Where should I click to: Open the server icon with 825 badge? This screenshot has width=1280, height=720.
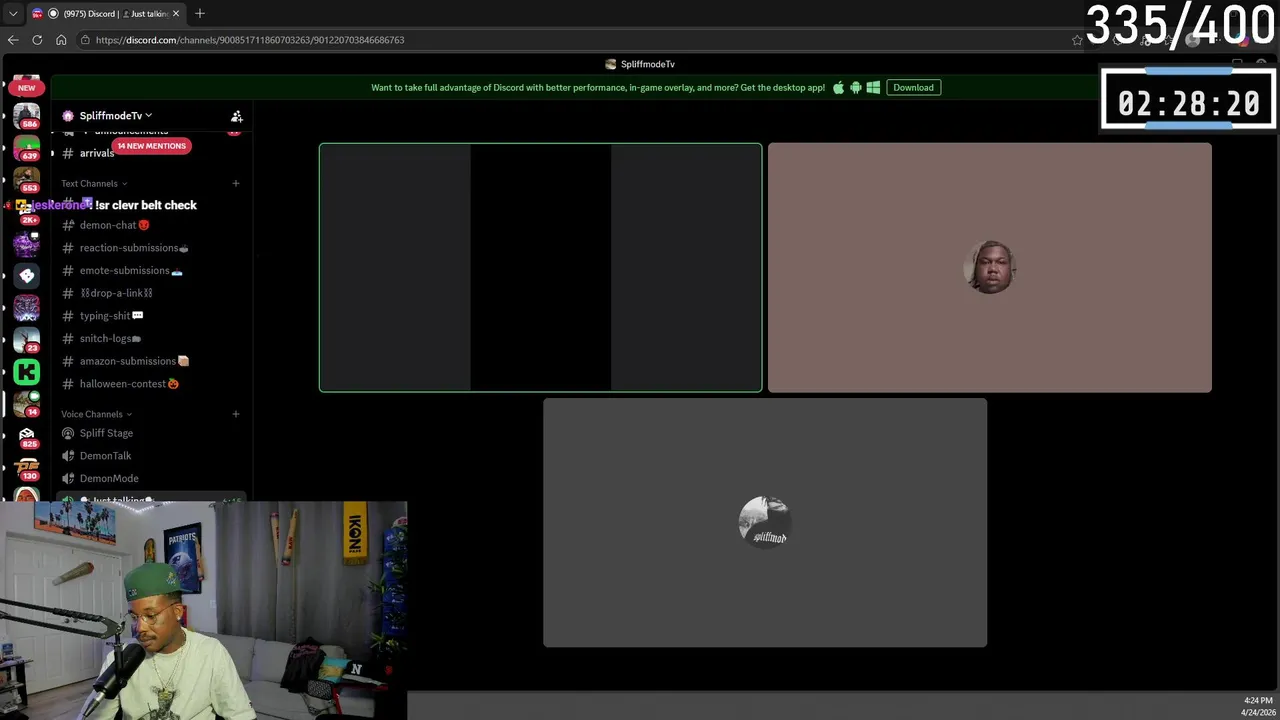pos(27,436)
